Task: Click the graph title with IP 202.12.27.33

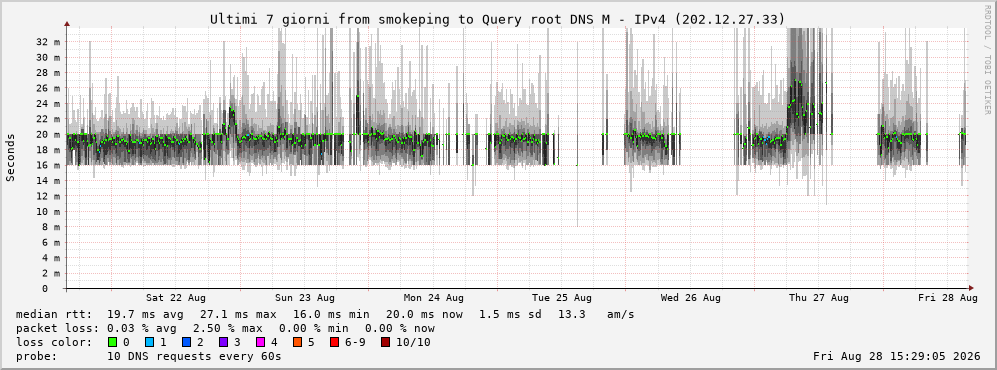Action: tap(498, 20)
